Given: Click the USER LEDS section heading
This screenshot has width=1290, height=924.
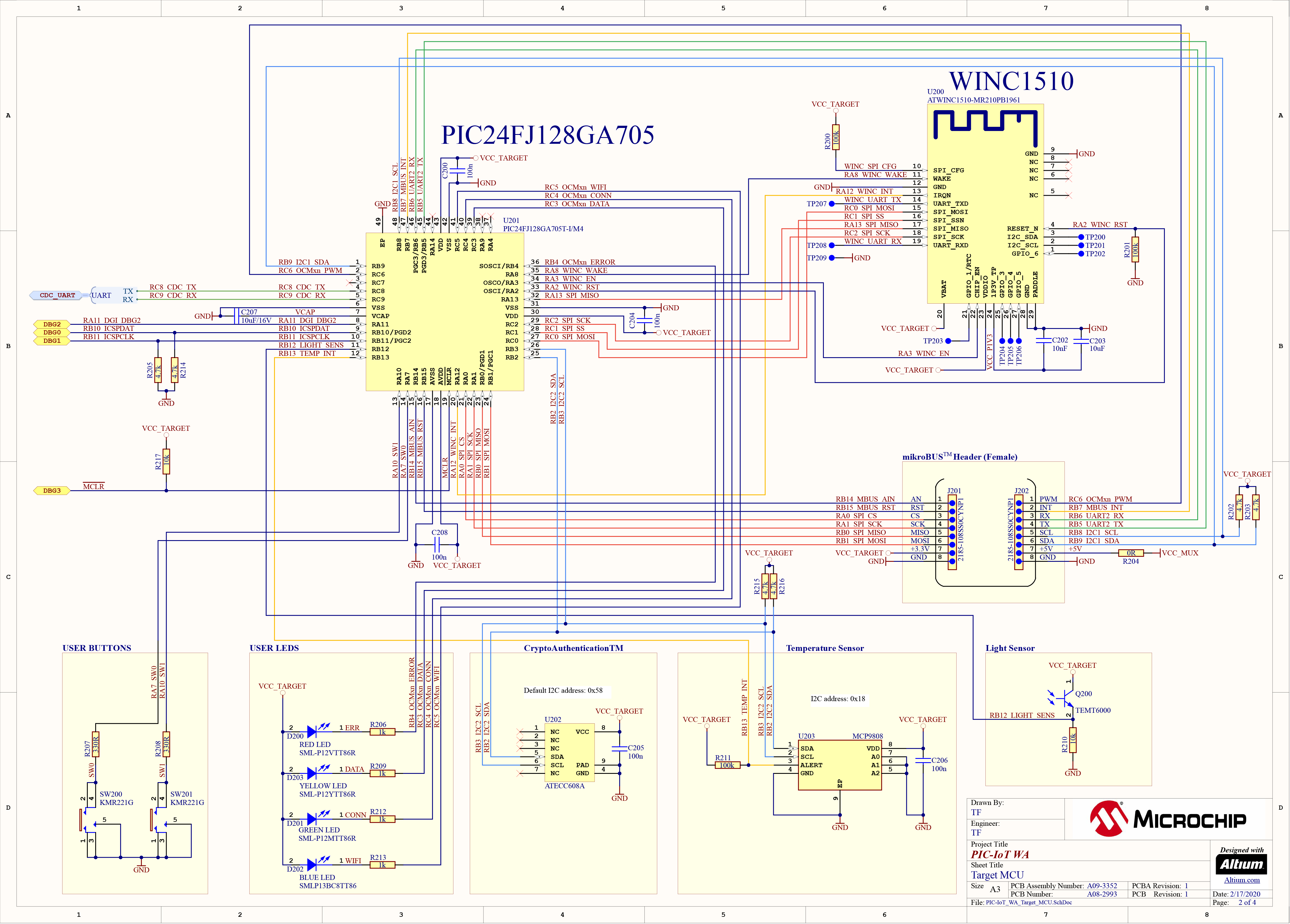Looking at the screenshot, I should click(274, 648).
